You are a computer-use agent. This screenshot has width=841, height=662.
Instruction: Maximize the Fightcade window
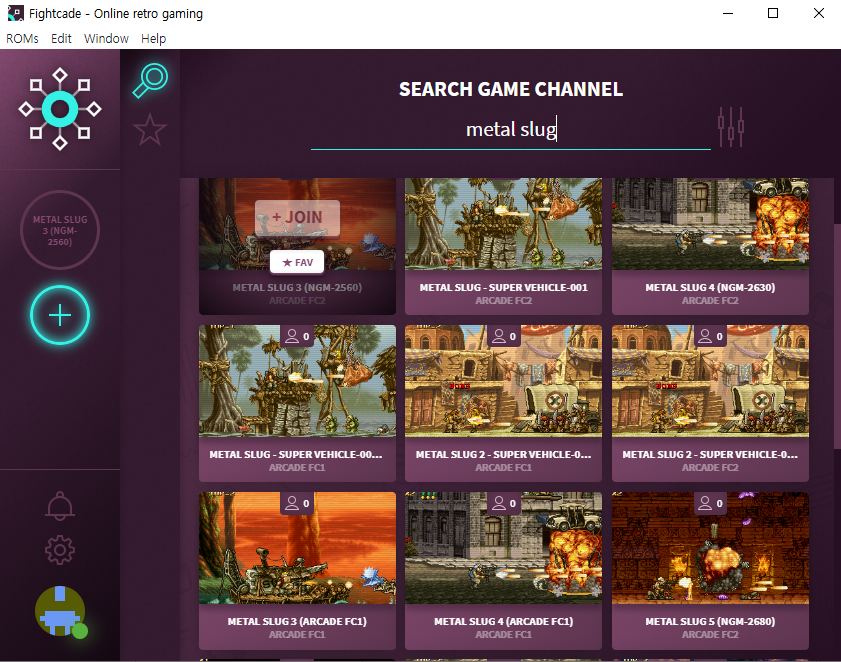click(x=772, y=13)
